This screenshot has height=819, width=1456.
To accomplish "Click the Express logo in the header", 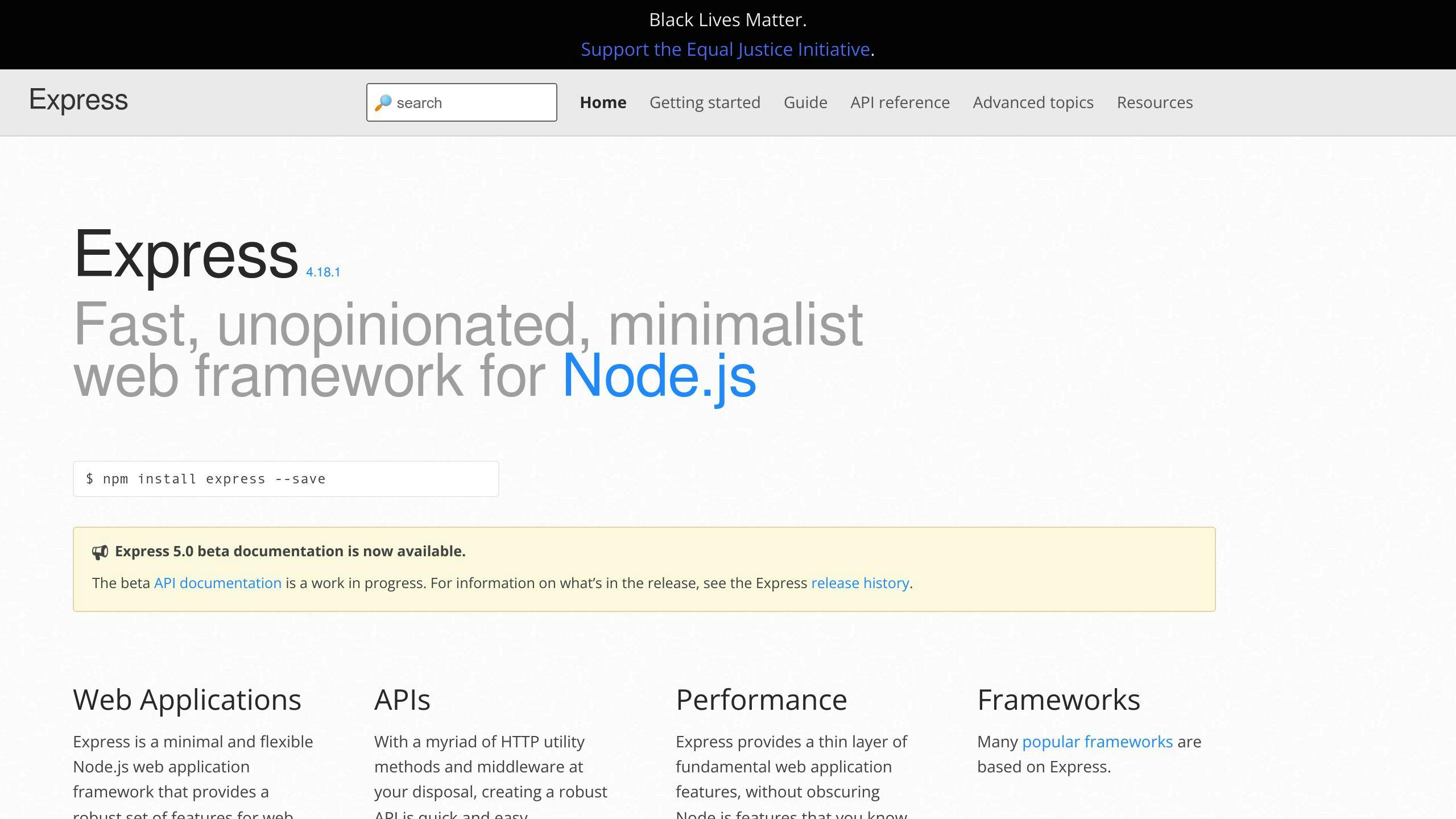I will click(x=78, y=101).
